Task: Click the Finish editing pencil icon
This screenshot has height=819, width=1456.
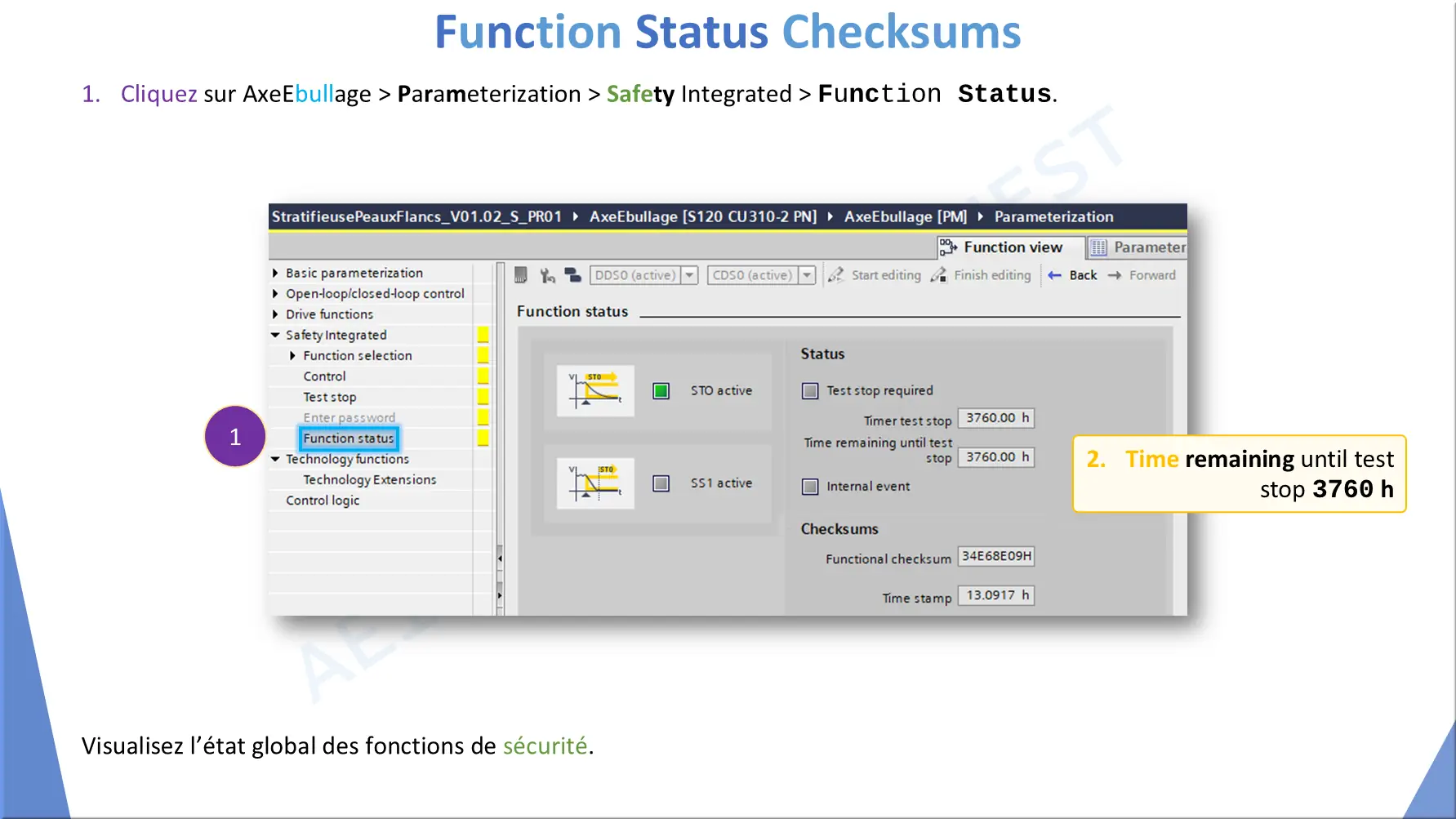Action: (939, 275)
